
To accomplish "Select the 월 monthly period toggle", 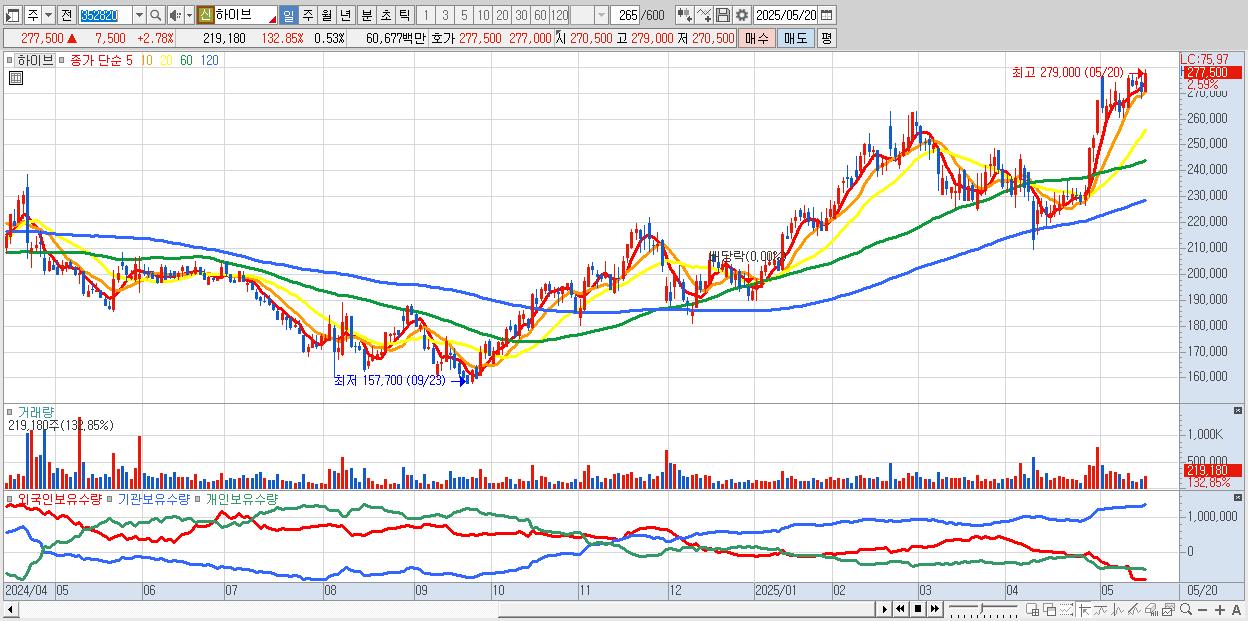I will 326,15.
